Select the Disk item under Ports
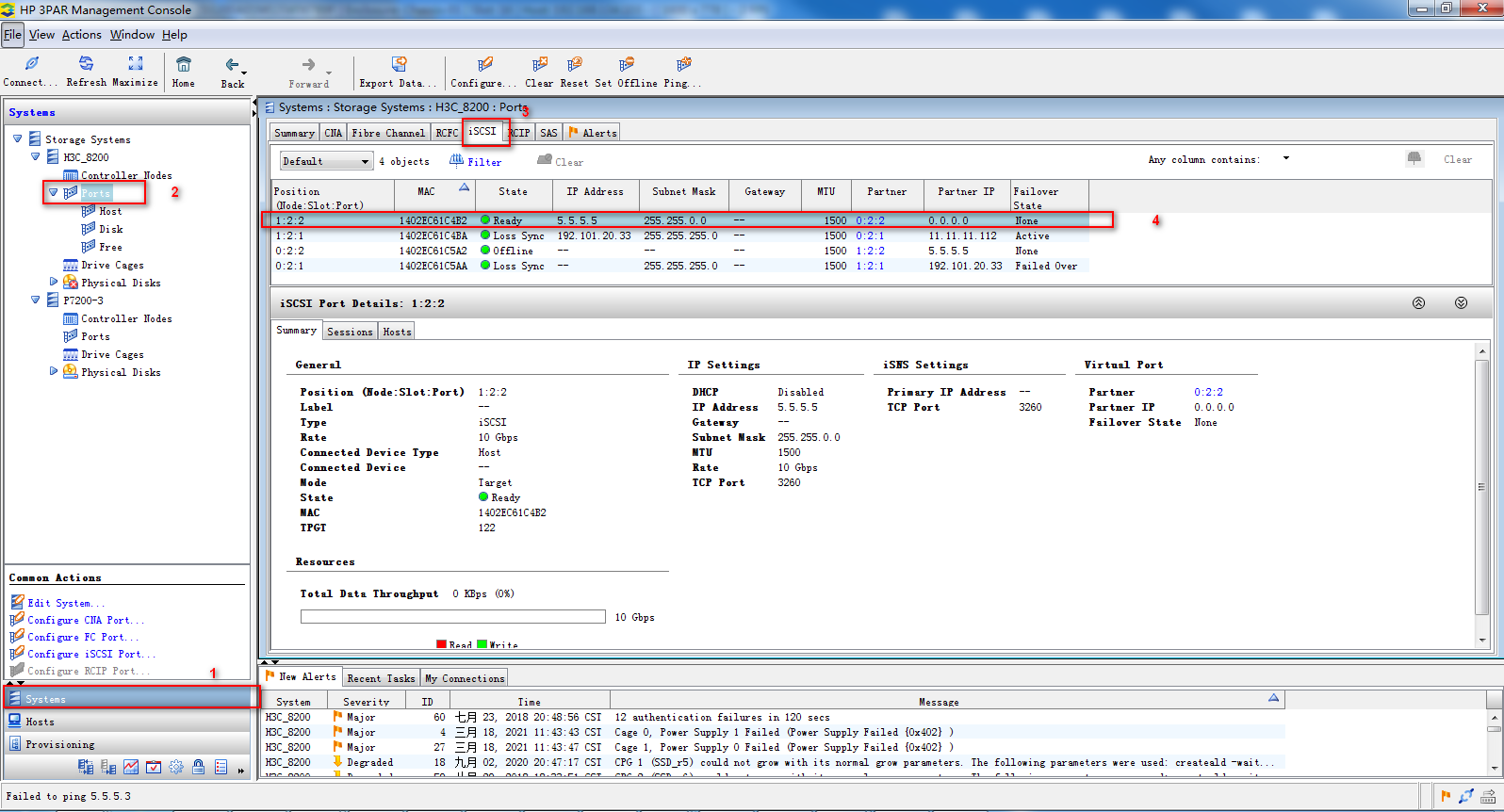The image size is (1504, 812). tap(110, 229)
